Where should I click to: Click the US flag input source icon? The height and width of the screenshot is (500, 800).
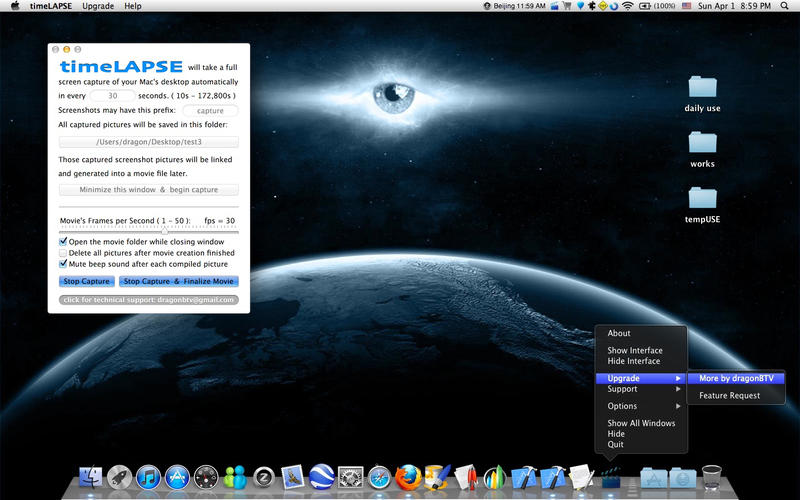(686, 6)
